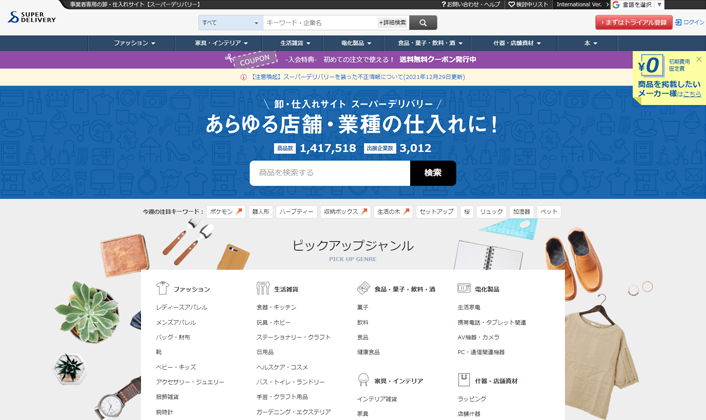The height and width of the screenshot is (420, 706).
Task: Click the 桜 keyword tag
Action: pos(466,212)
